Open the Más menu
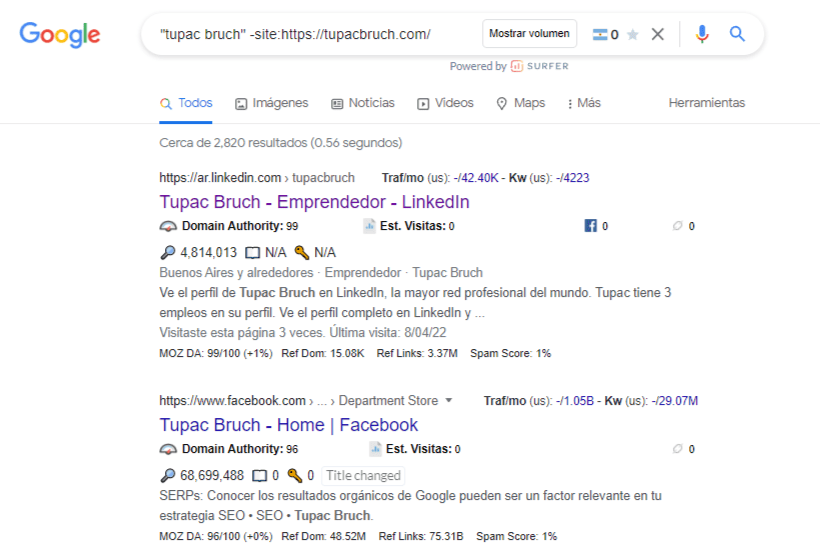 tap(584, 103)
